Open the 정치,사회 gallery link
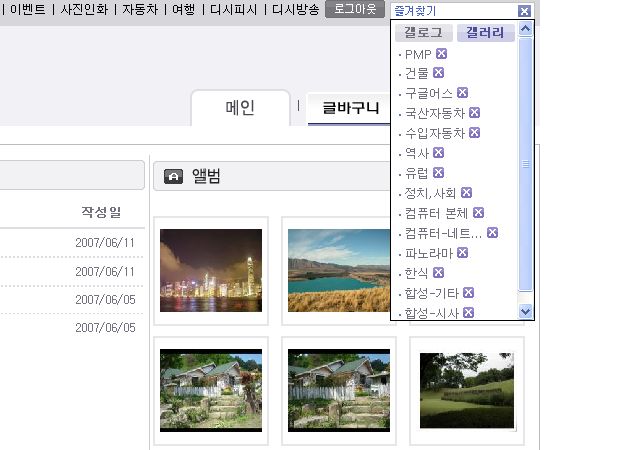Screen dimensions: 640x450 pyautogui.click(x=430, y=193)
